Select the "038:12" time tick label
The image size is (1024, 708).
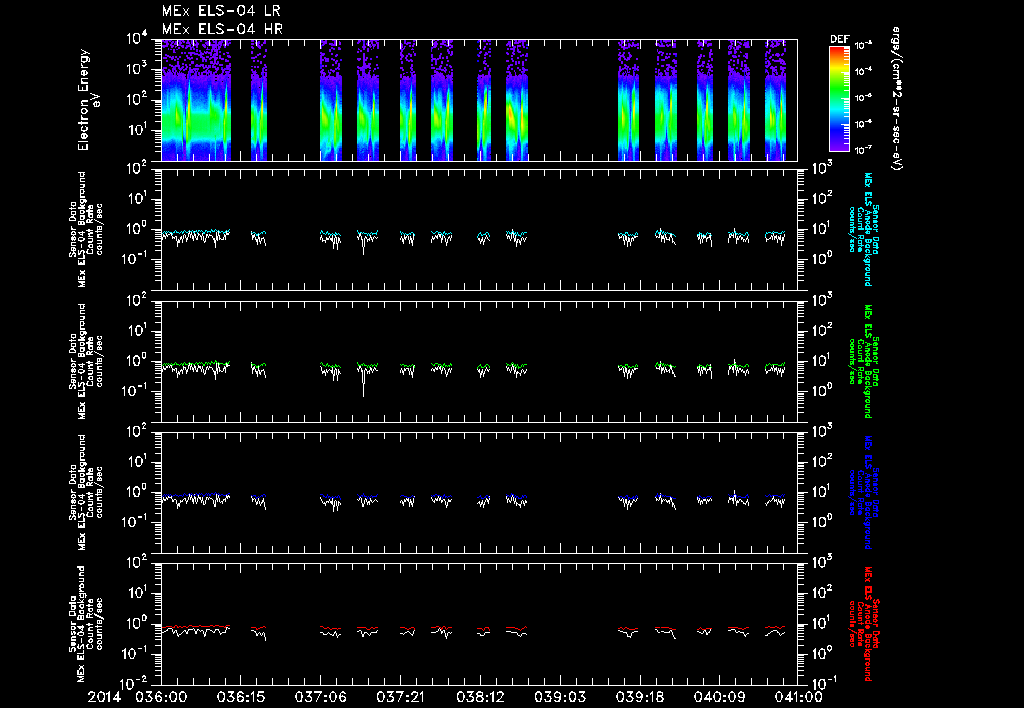(479, 697)
